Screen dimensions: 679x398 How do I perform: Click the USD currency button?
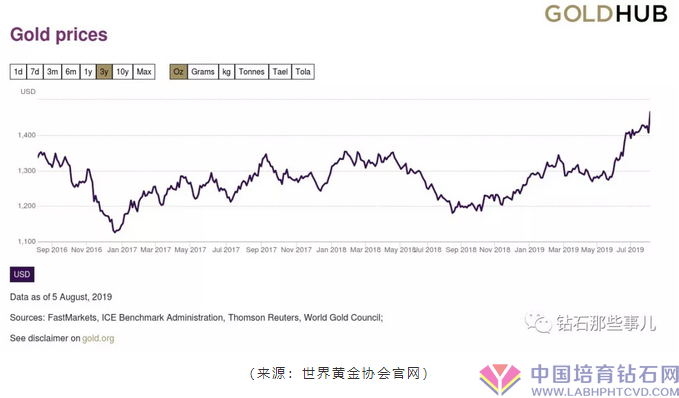(22, 274)
